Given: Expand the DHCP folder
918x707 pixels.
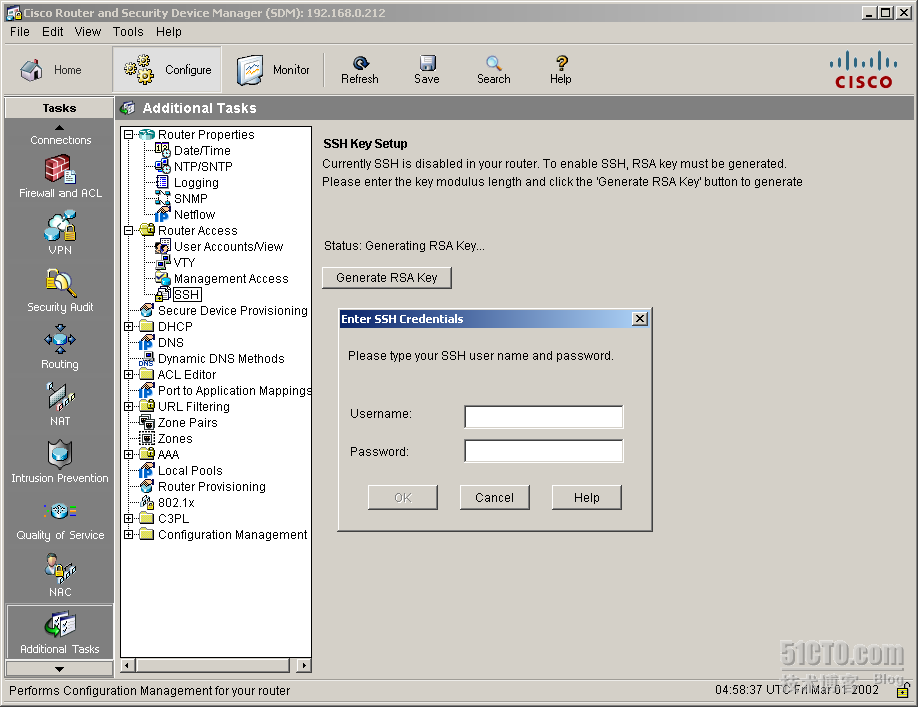Looking at the screenshot, I should pyautogui.click(x=129, y=327).
